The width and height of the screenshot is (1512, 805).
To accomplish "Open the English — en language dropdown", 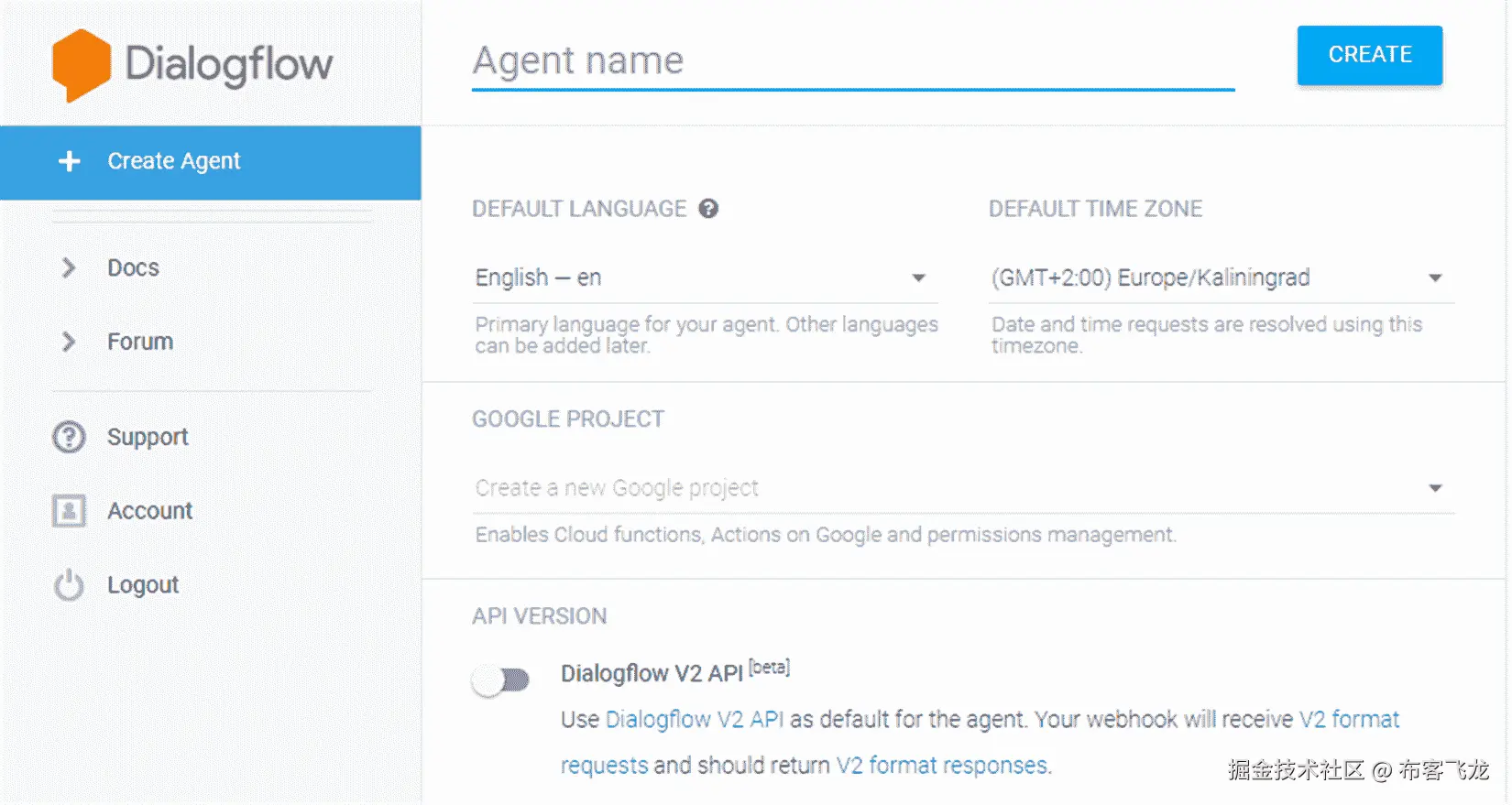I will (x=705, y=277).
